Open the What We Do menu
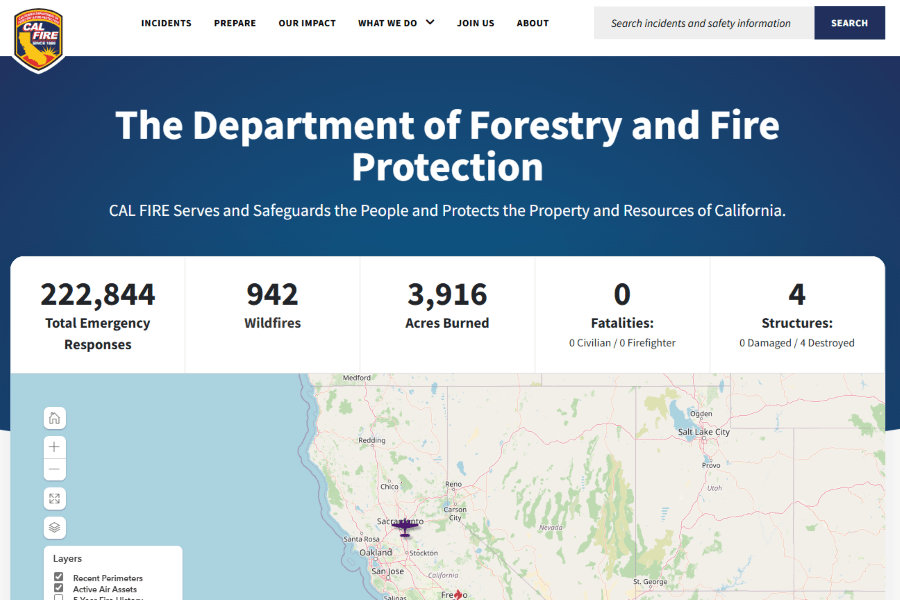This screenshot has height=600, width=900. (x=387, y=23)
